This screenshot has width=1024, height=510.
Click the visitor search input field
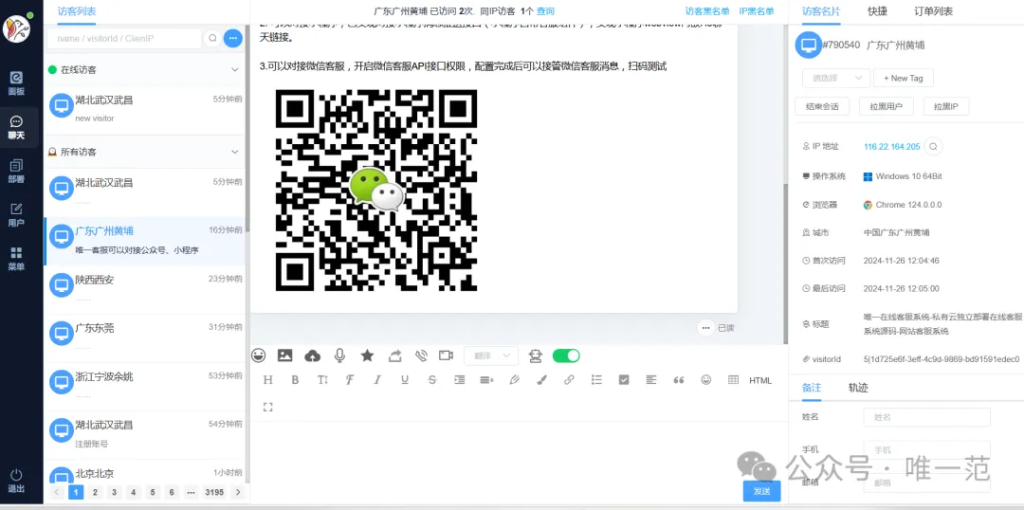click(124, 39)
